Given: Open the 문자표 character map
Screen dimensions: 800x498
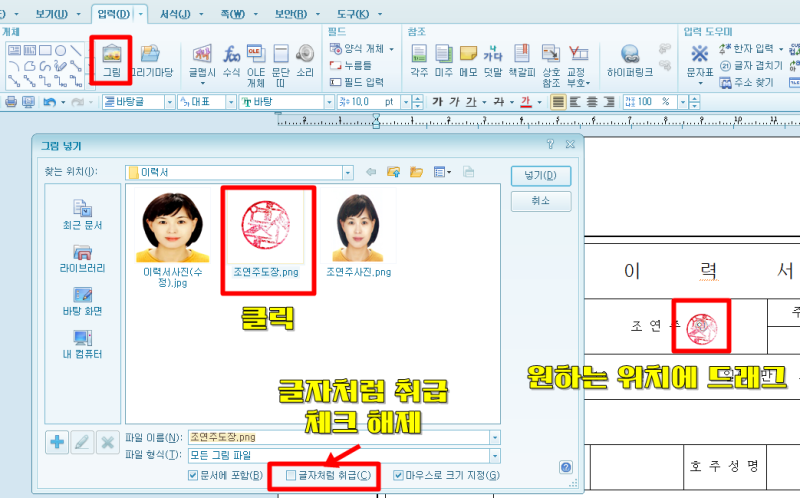Looking at the screenshot, I should point(699,62).
